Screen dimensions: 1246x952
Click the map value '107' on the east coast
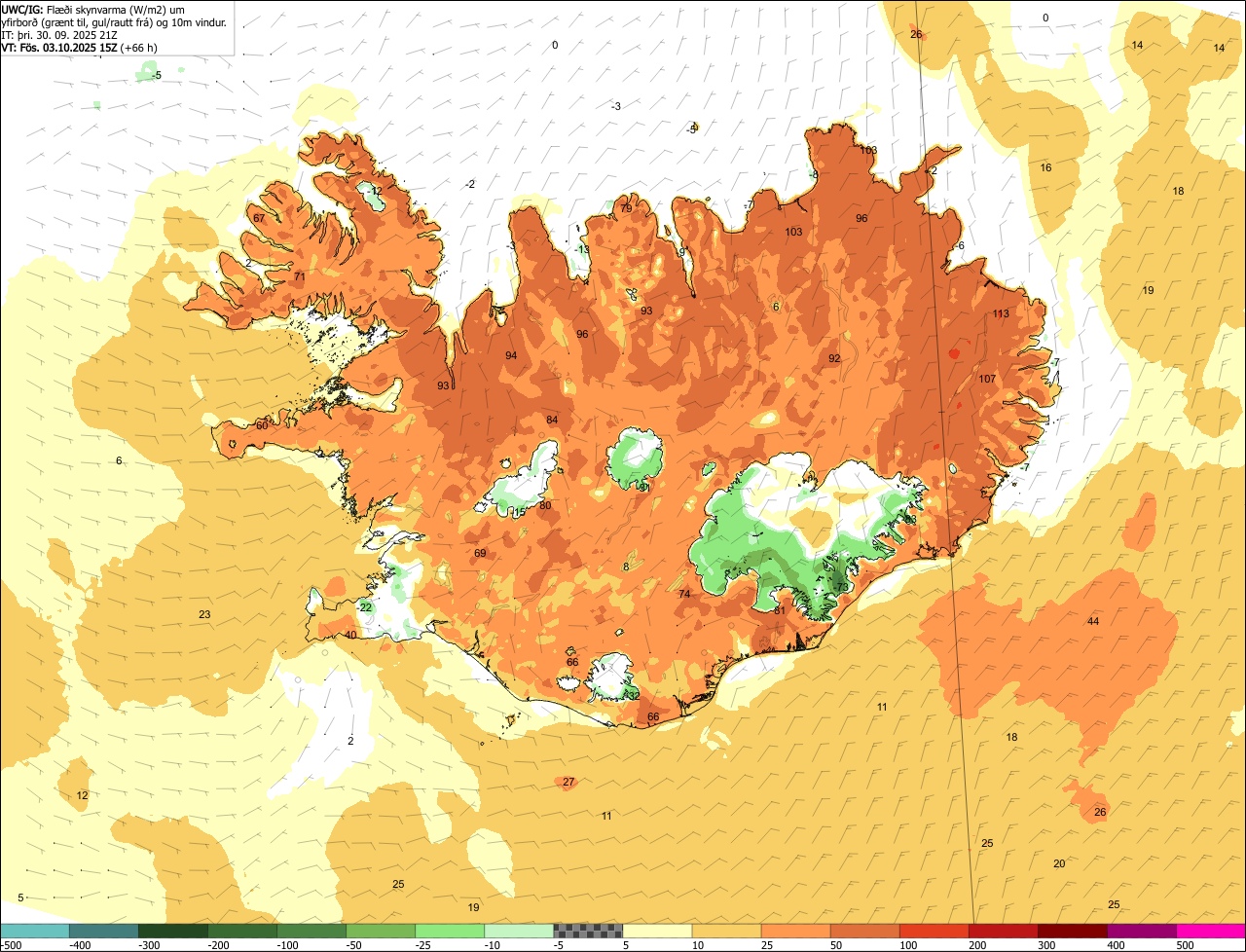[987, 379]
